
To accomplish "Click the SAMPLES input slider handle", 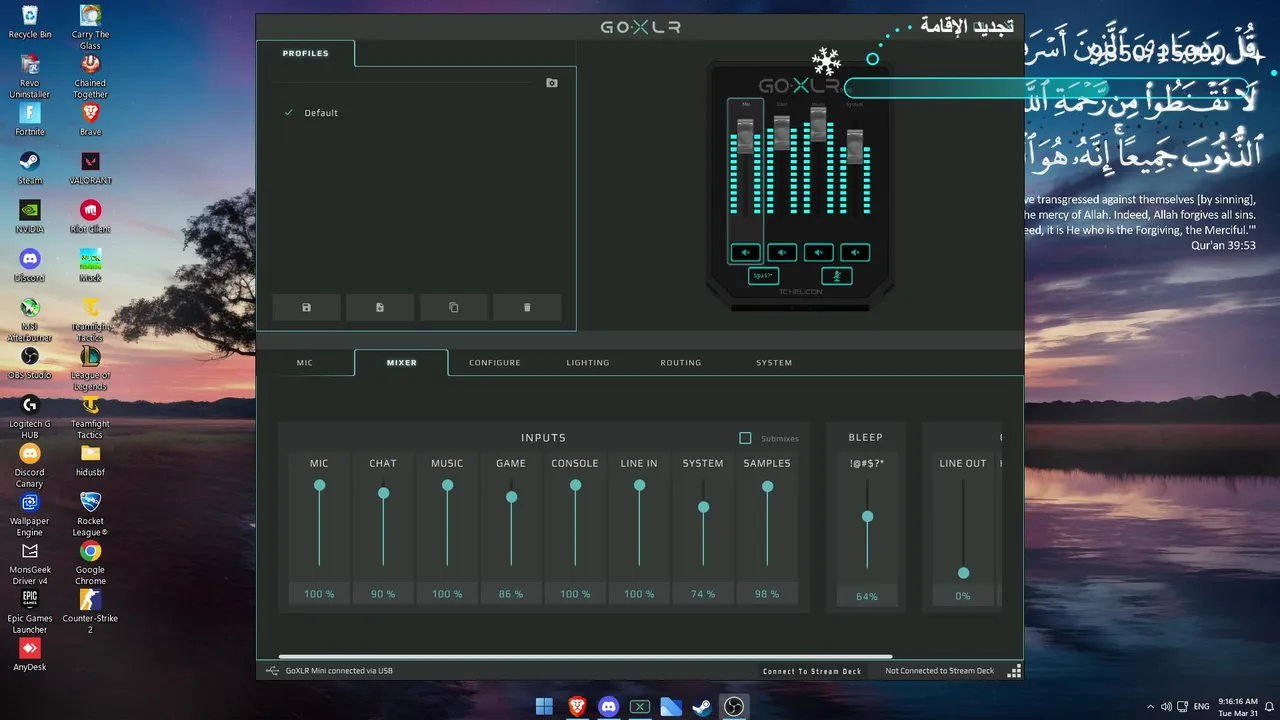I will click(x=767, y=487).
